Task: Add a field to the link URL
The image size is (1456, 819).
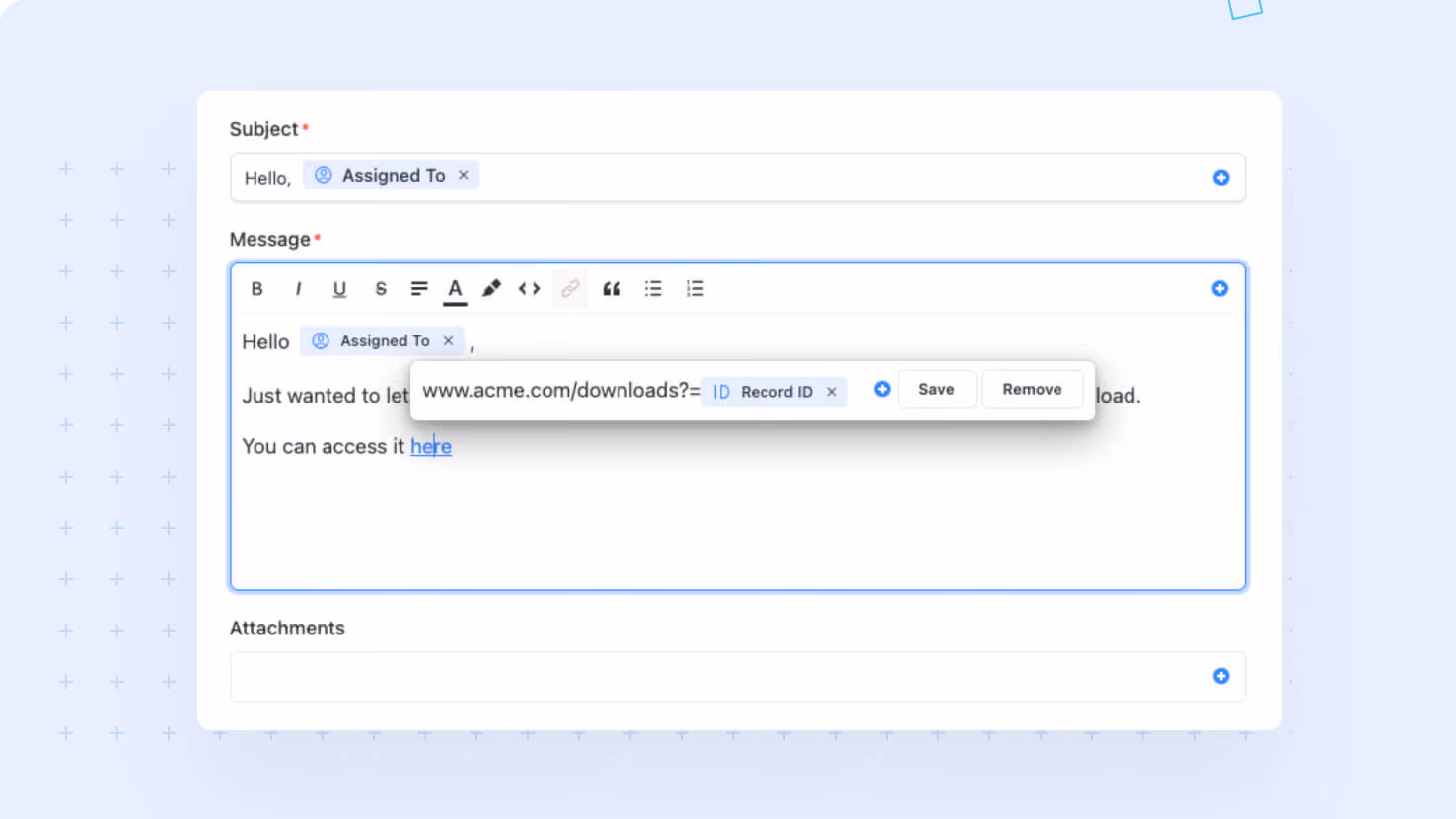Action: click(882, 389)
